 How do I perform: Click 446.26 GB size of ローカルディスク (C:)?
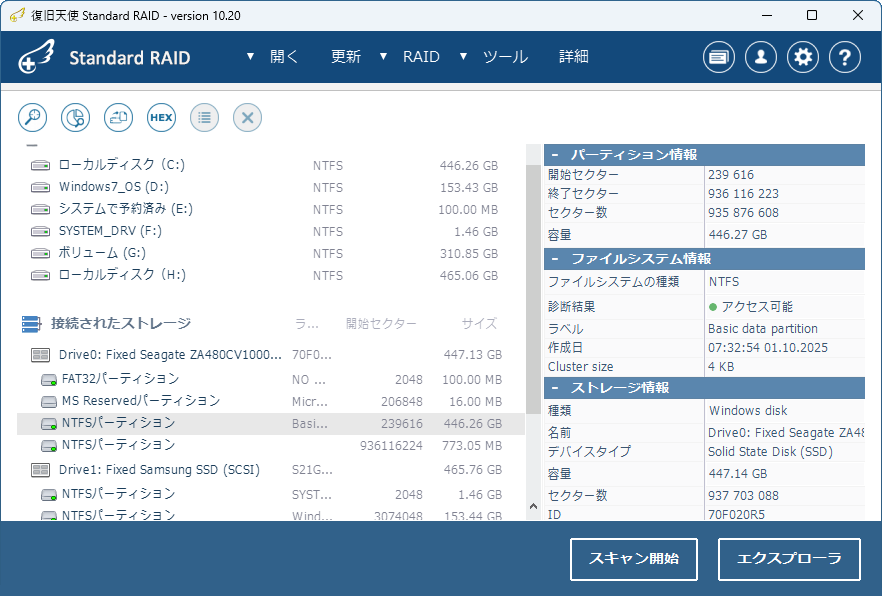(469, 165)
